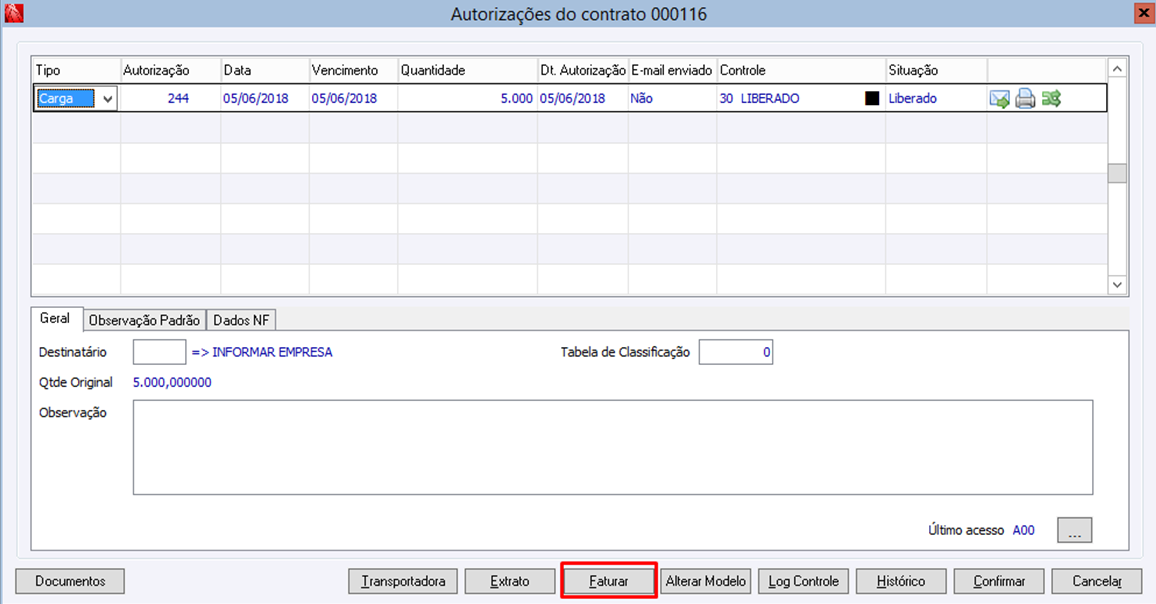Open the Tipo dropdown showing Carga
This screenshot has width=1156, height=604.
click(x=107, y=98)
